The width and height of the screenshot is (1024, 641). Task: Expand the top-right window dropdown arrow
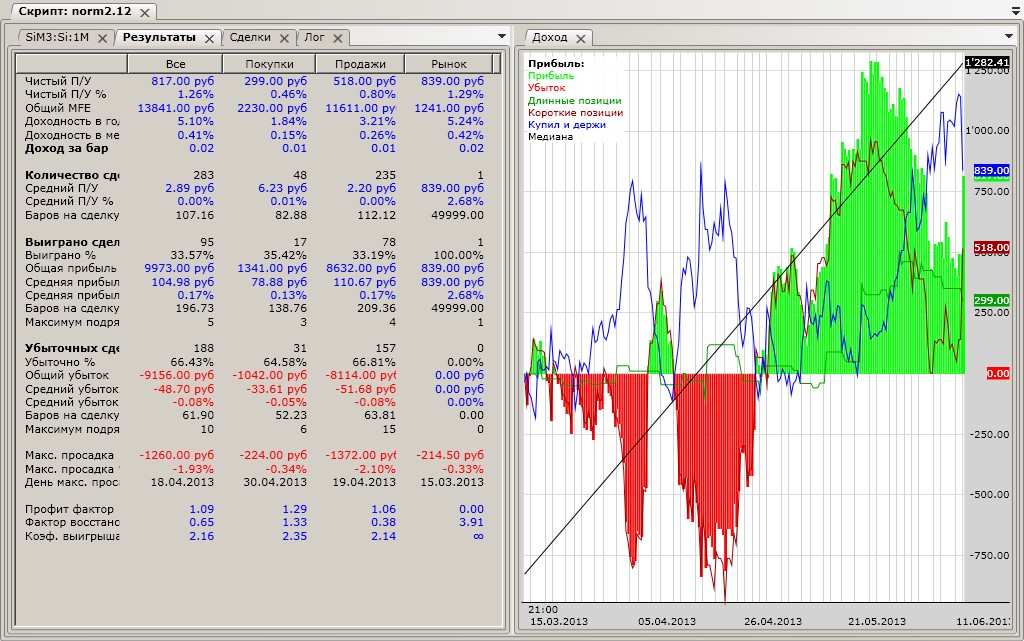coord(1015,11)
